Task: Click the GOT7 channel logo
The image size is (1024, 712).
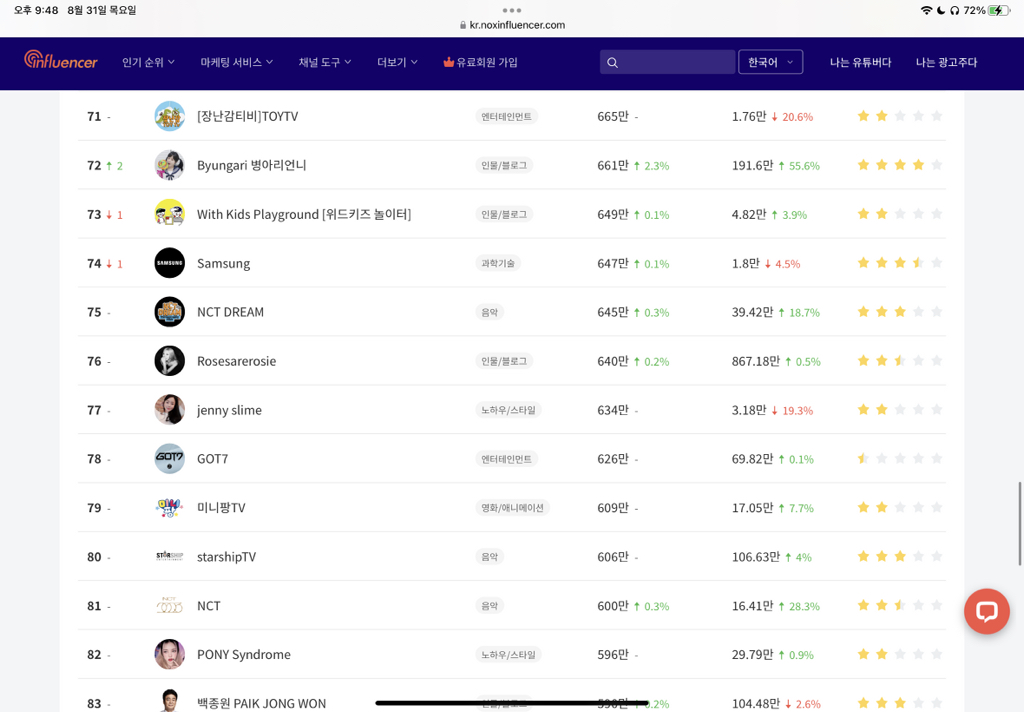Action: [x=170, y=459]
